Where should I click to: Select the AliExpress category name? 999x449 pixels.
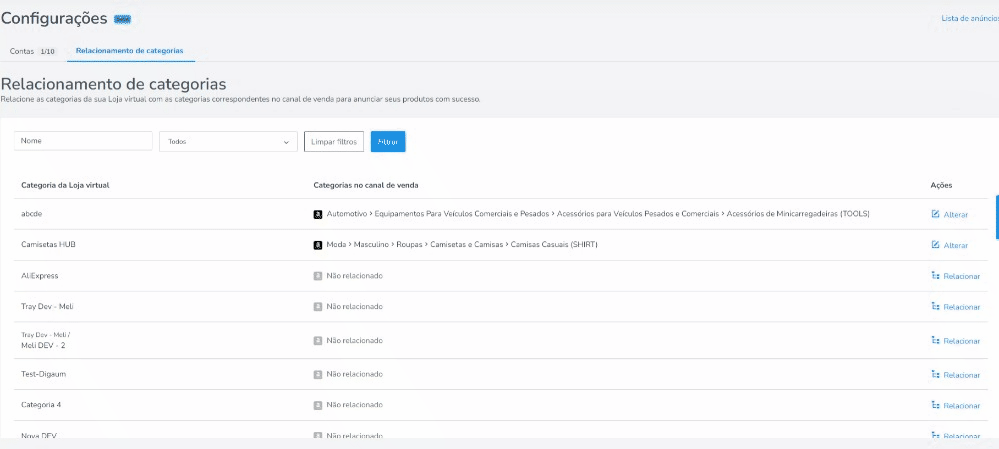click(40, 276)
